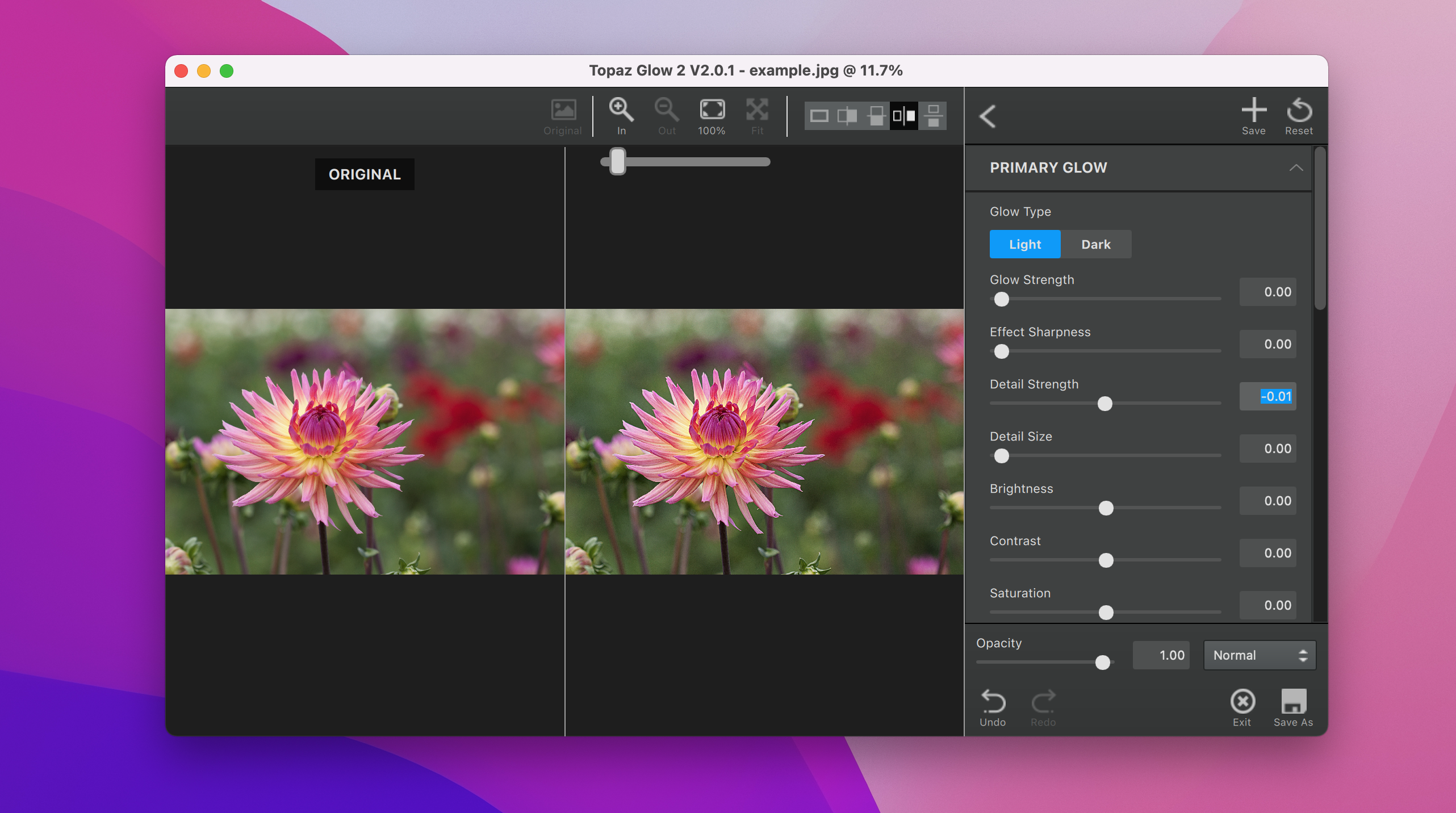The width and height of the screenshot is (1456, 813).
Task: Open the Normal blend mode dropdown
Action: click(x=1259, y=655)
